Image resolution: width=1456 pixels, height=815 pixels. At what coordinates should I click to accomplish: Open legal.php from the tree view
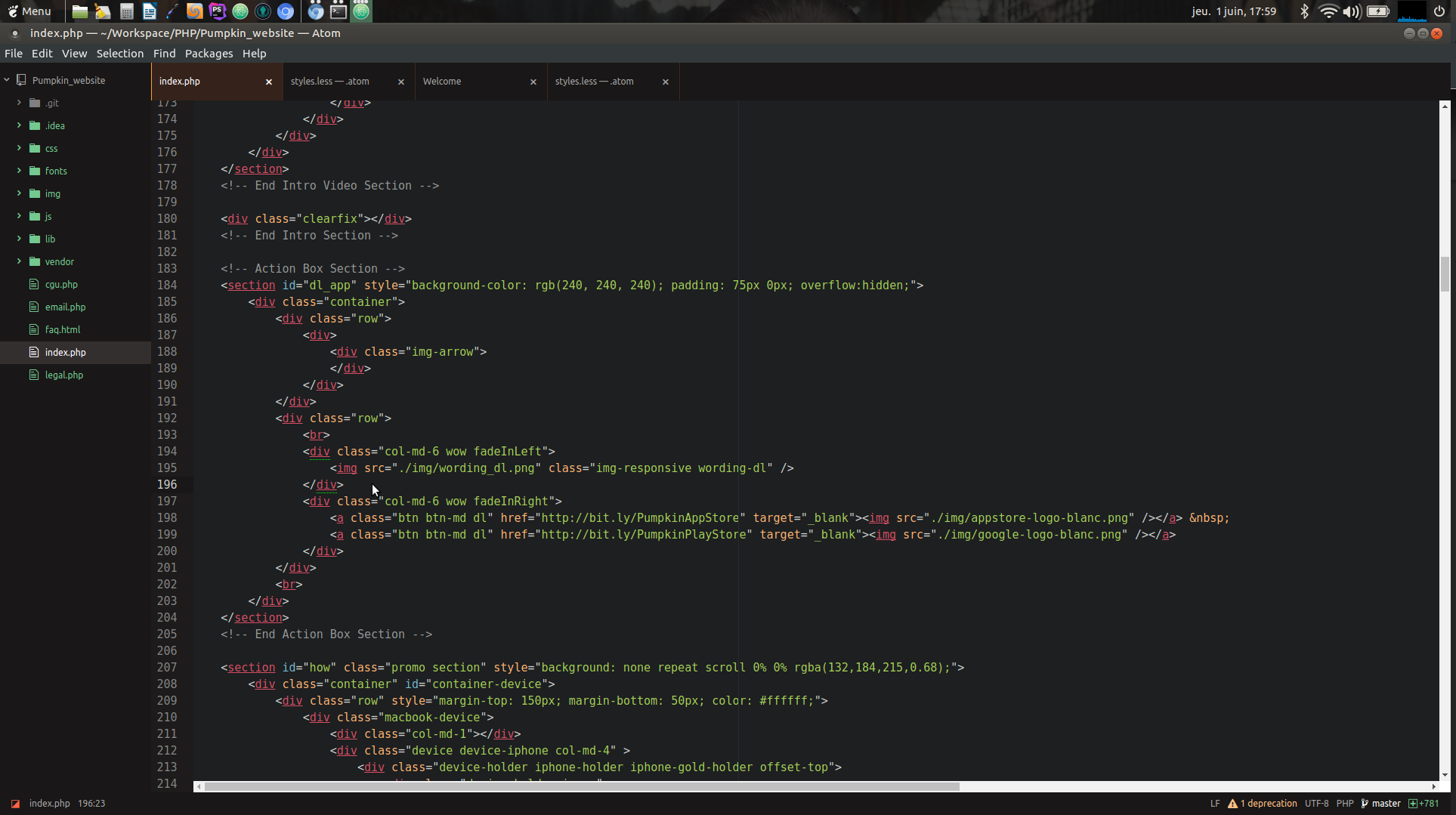click(64, 375)
